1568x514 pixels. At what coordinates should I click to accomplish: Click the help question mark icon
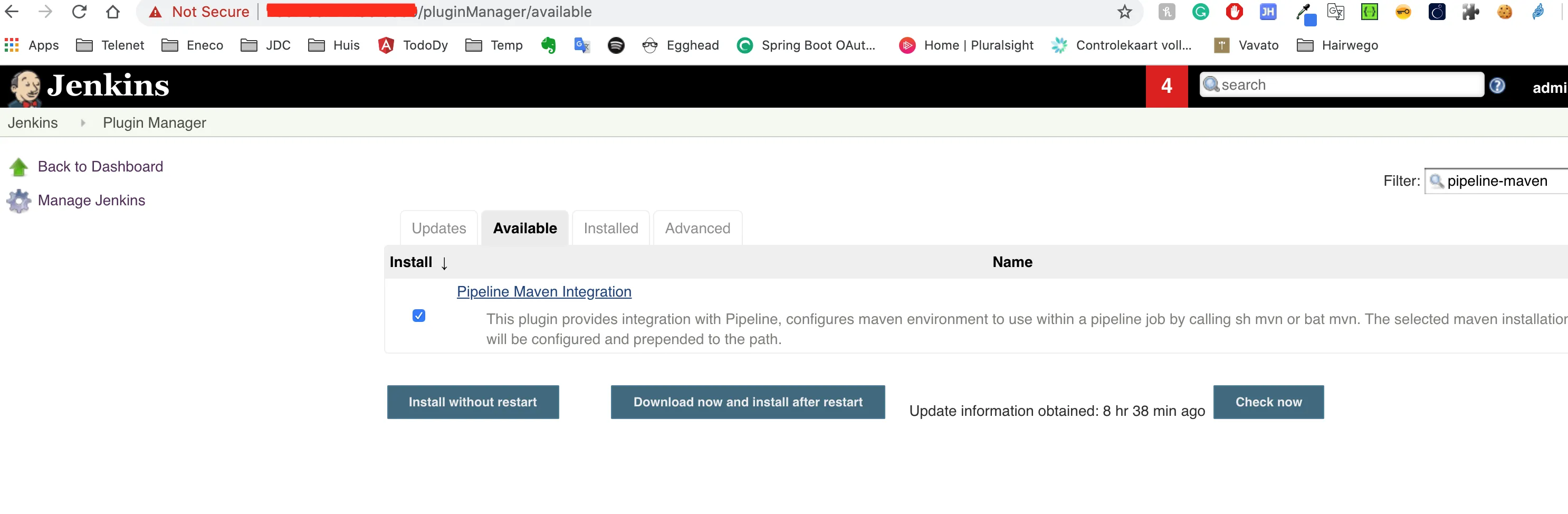point(1497,86)
